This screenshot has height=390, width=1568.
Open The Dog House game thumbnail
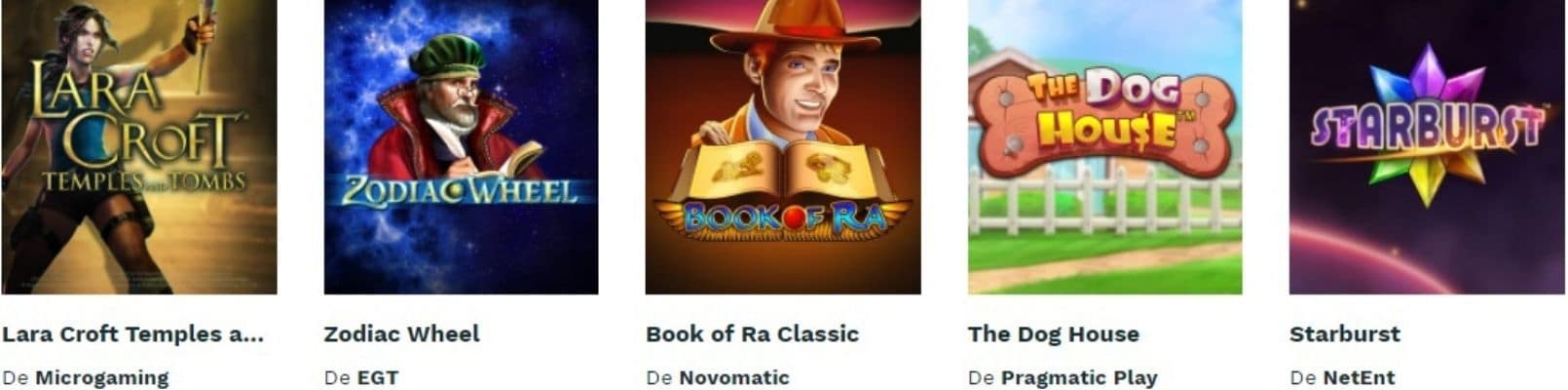1104,146
